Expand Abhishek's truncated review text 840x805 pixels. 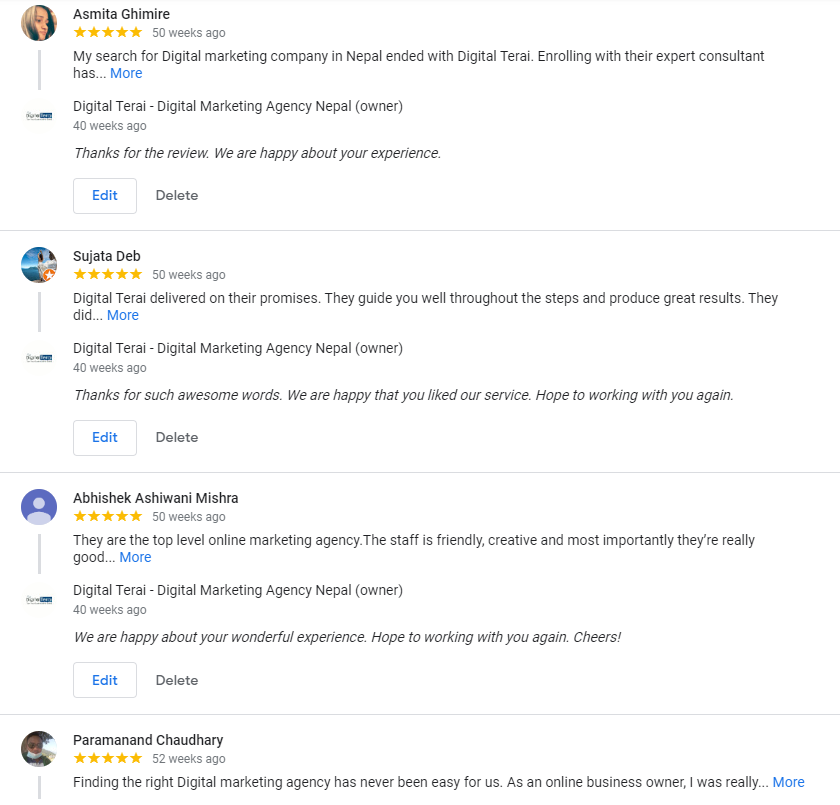(x=134, y=557)
